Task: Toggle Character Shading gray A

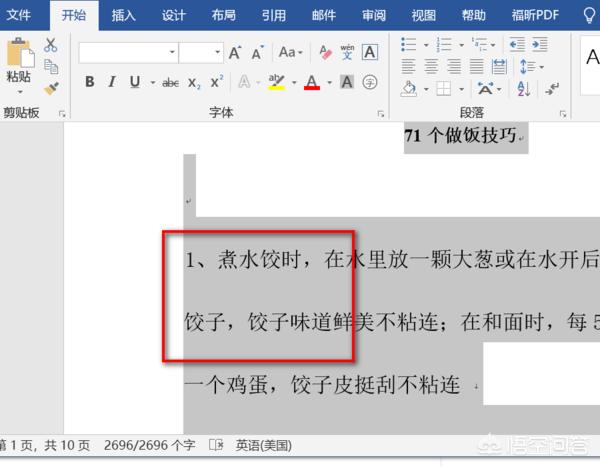Action: tap(347, 82)
